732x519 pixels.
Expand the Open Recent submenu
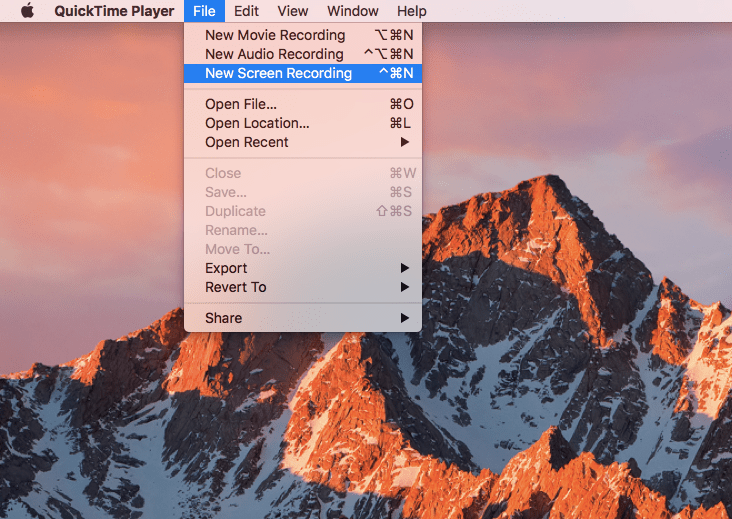coord(303,142)
